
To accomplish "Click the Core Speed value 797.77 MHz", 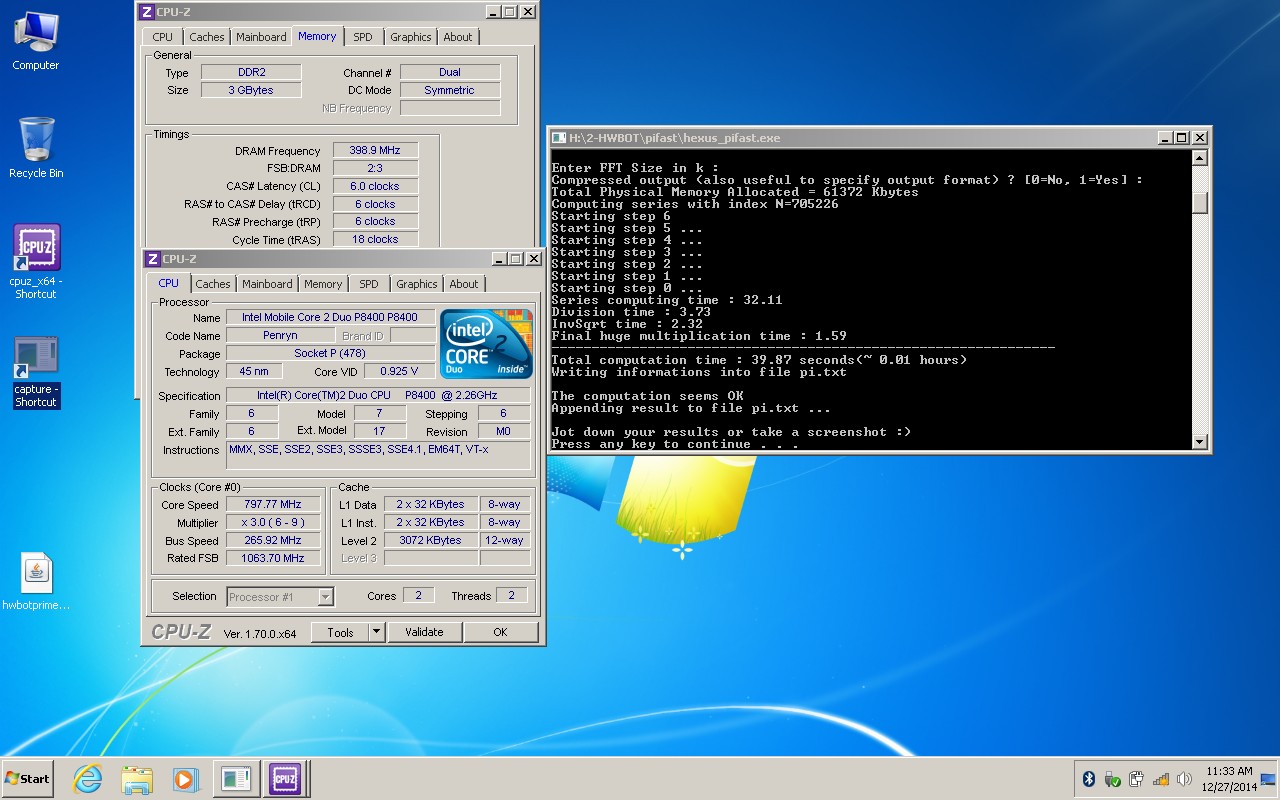I will (x=273, y=505).
